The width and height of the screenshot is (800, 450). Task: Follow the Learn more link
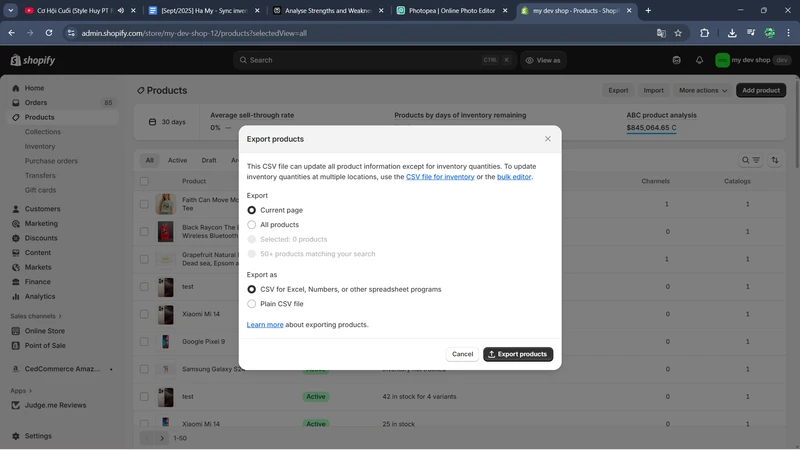coord(265,325)
